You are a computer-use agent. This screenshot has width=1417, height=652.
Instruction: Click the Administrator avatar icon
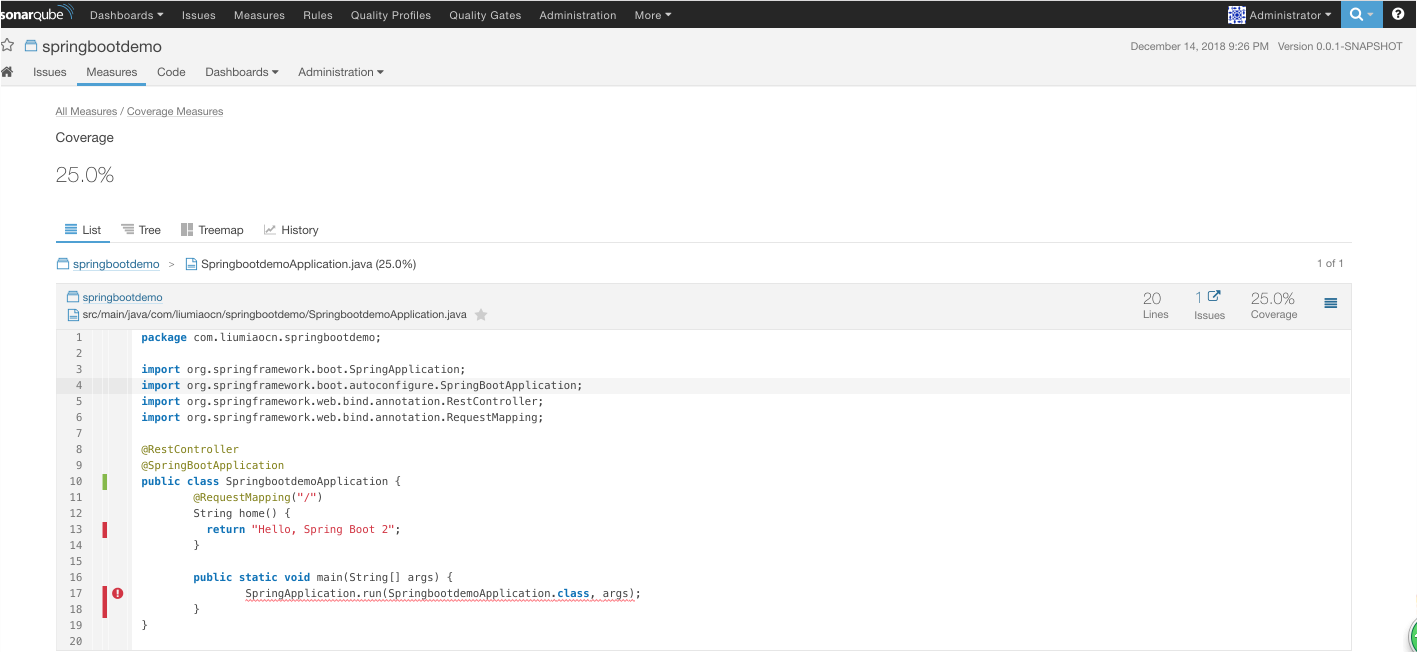tap(1237, 15)
